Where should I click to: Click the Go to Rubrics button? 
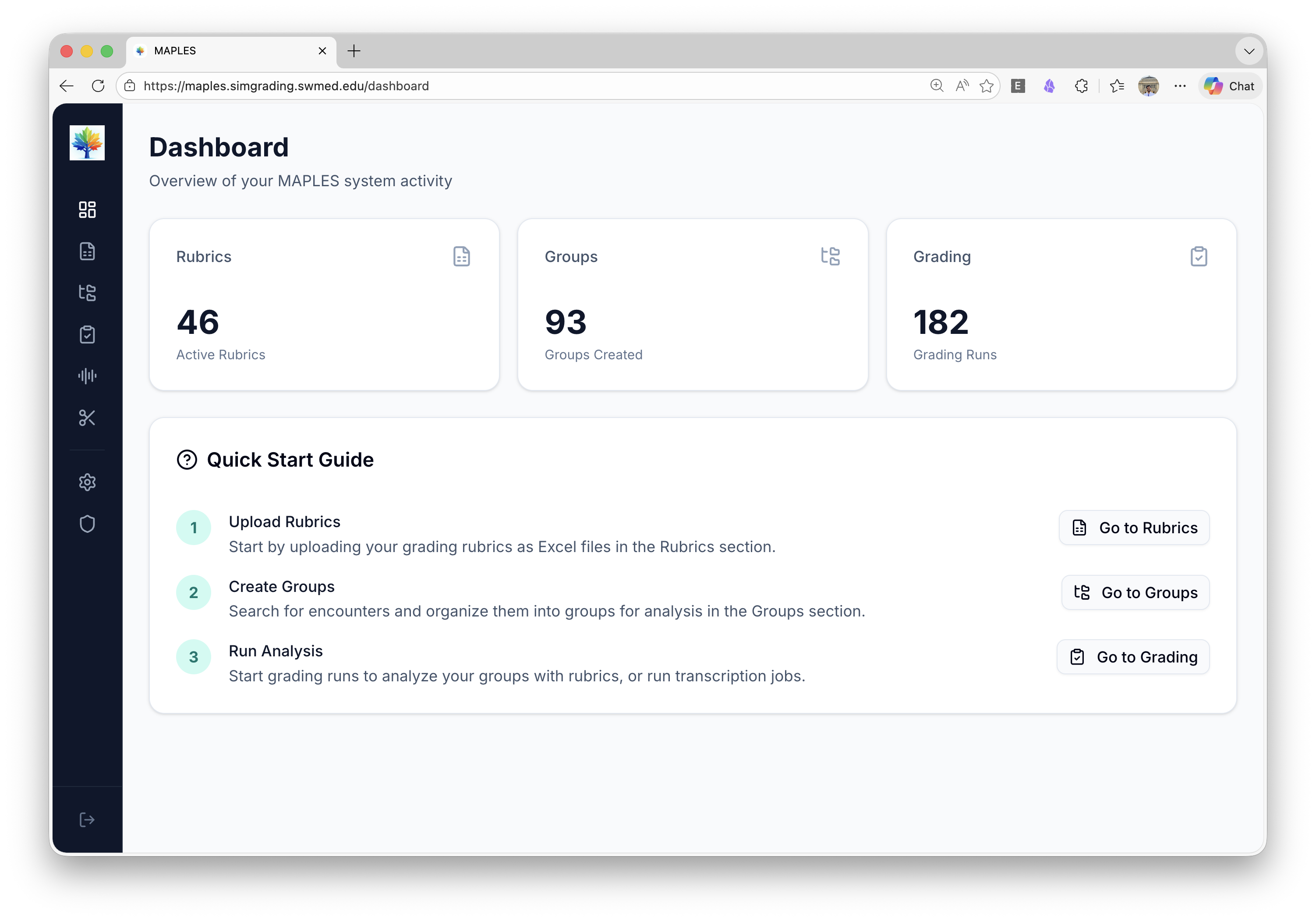click(1134, 528)
